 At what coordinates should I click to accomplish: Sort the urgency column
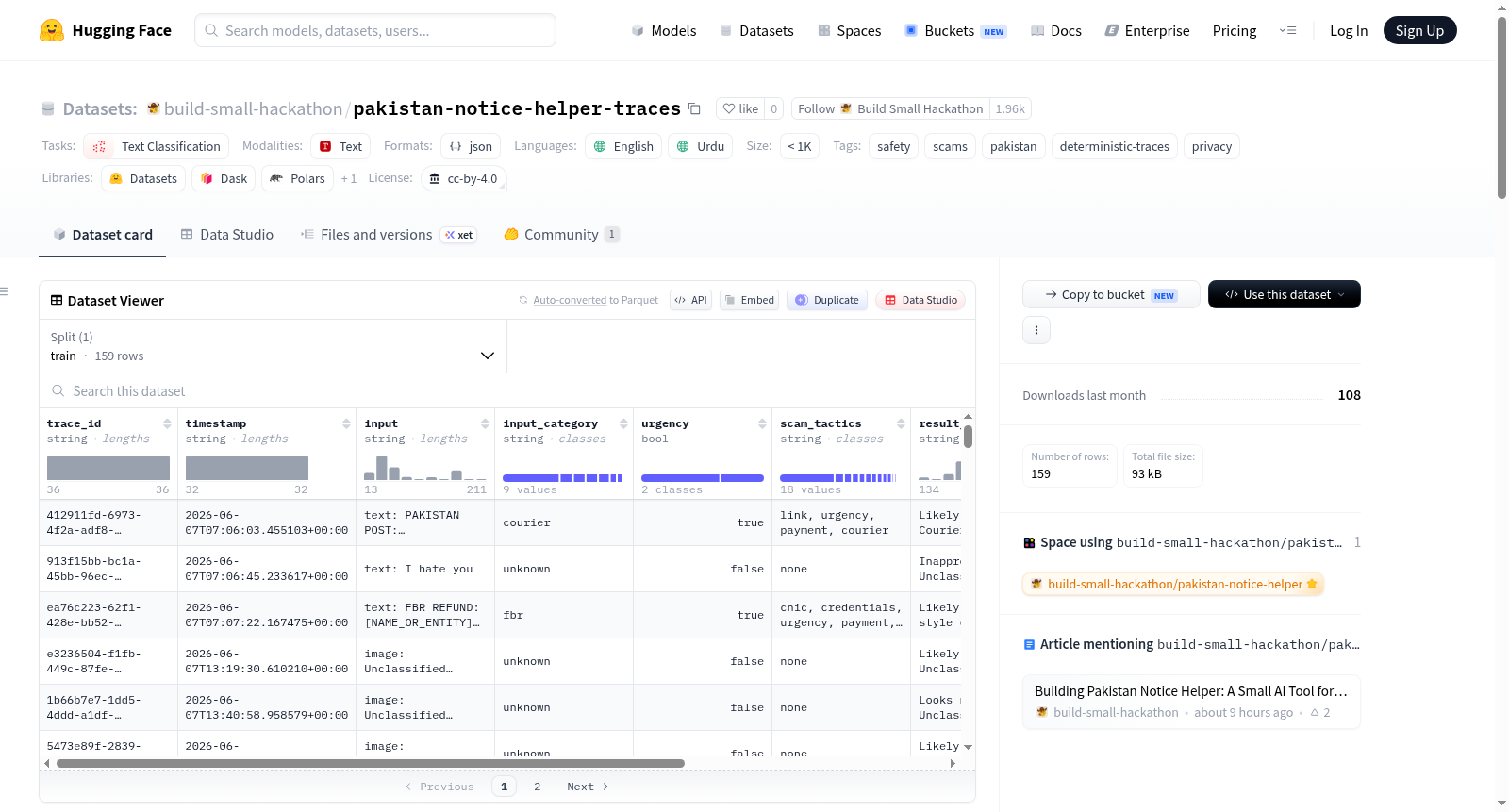[x=762, y=423]
